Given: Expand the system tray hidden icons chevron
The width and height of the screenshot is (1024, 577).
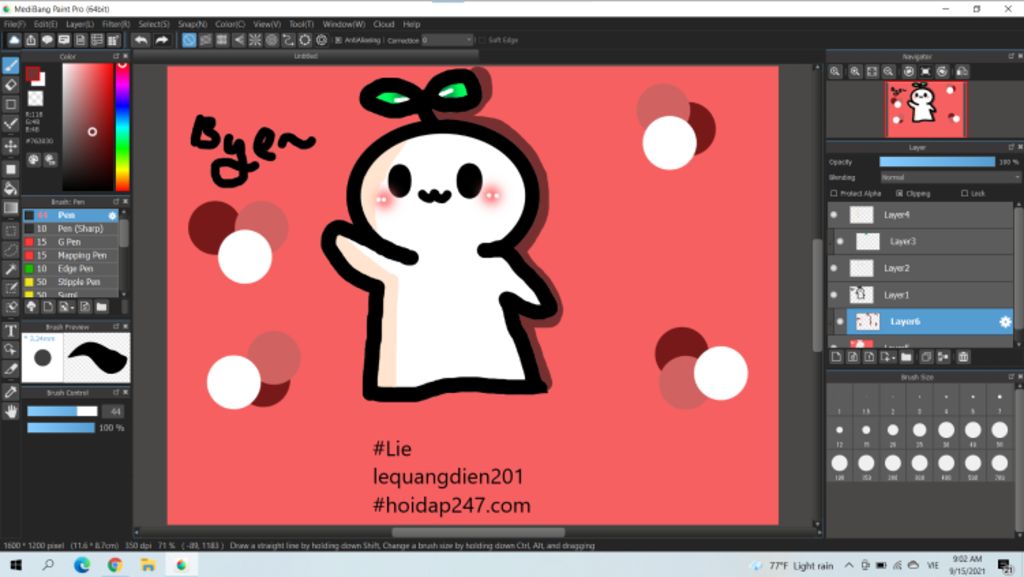Looking at the screenshot, I should click(x=848, y=565).
